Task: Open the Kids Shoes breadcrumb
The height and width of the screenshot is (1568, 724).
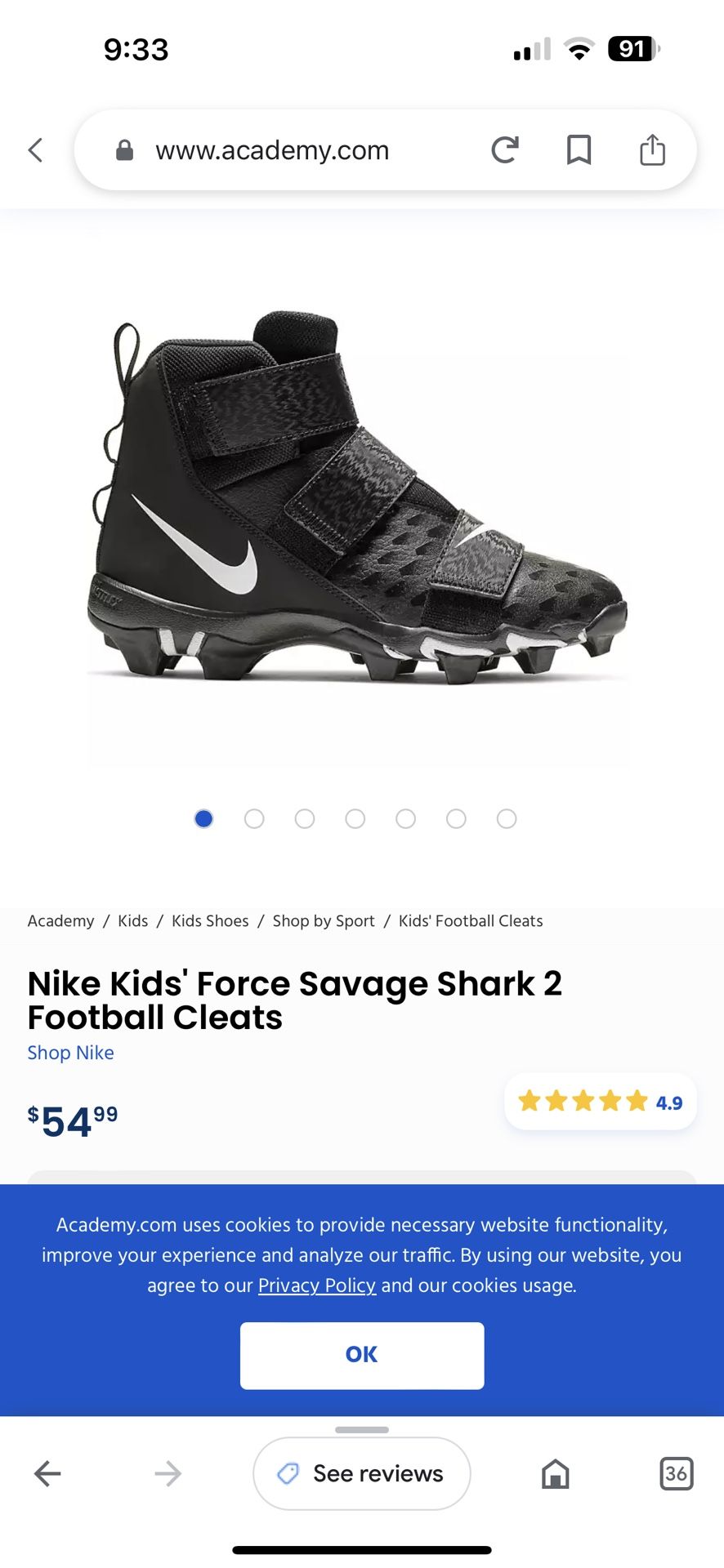Action: [x=210, y=921]
